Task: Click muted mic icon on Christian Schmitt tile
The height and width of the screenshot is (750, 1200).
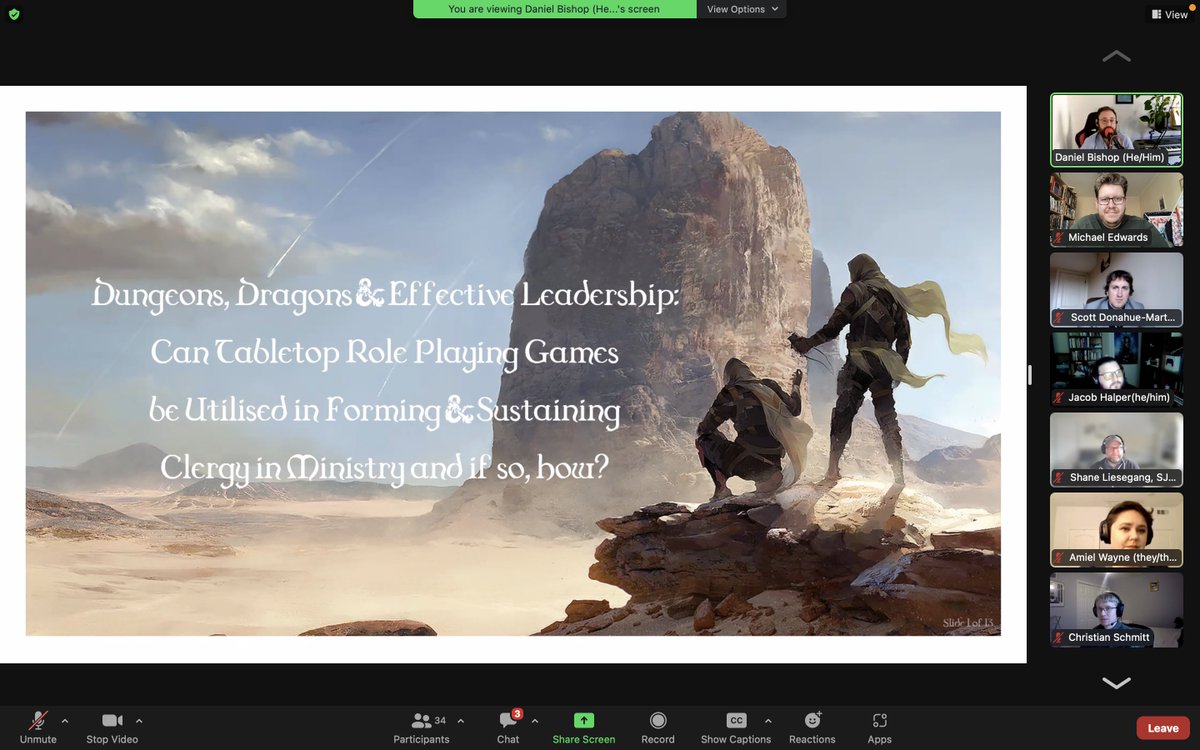Action: 1059,638
